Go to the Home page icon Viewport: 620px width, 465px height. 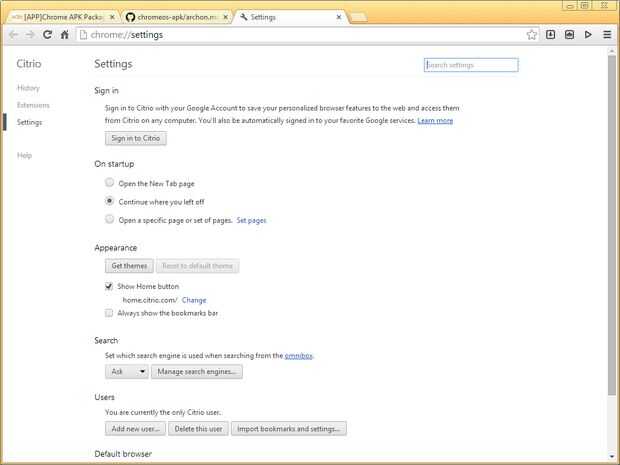64,35
